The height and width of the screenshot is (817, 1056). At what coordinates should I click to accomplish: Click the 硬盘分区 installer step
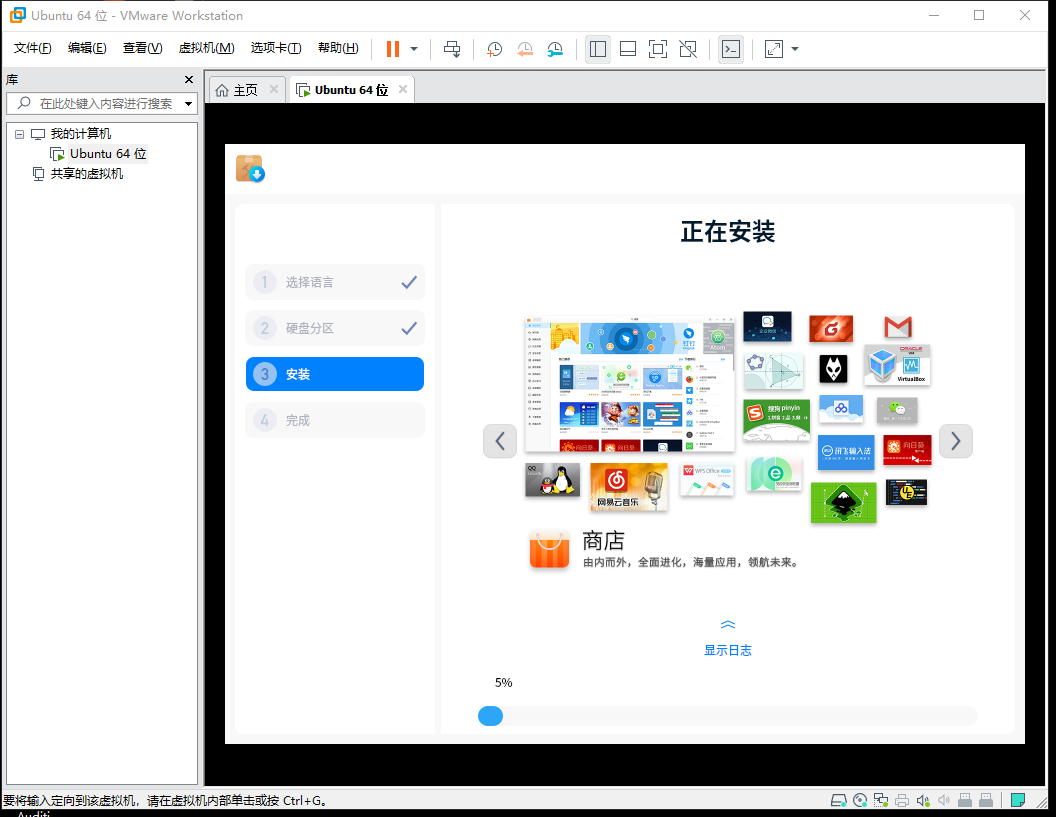[x=335, y=328]
